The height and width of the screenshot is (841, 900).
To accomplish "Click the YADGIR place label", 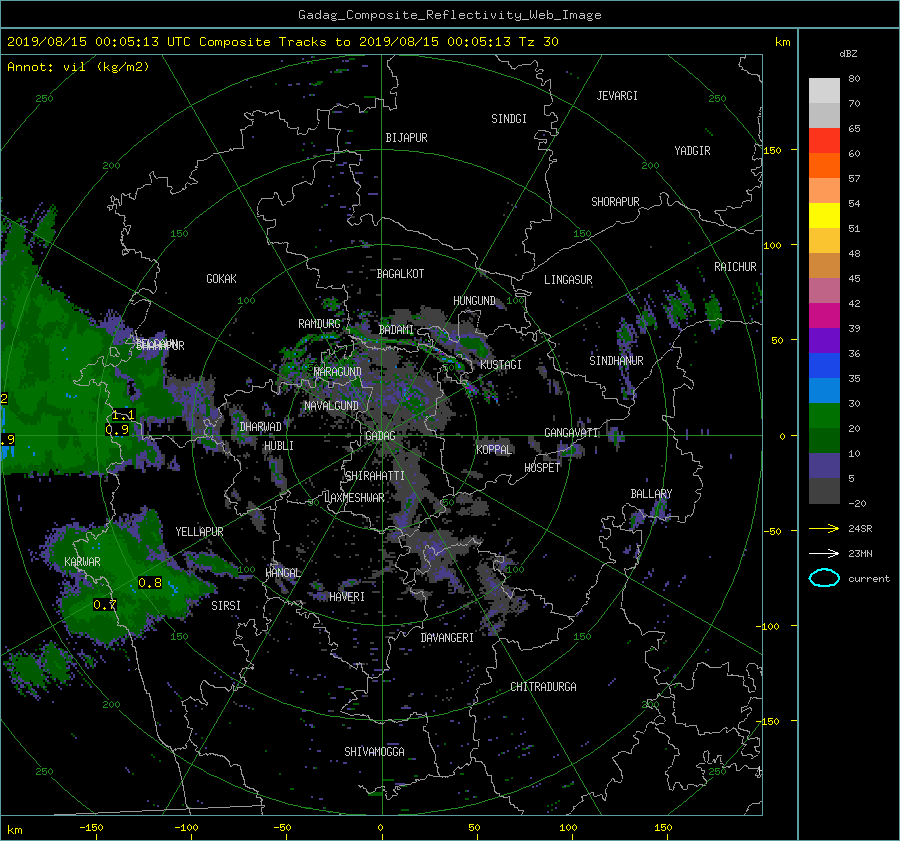I will [692, 151].
